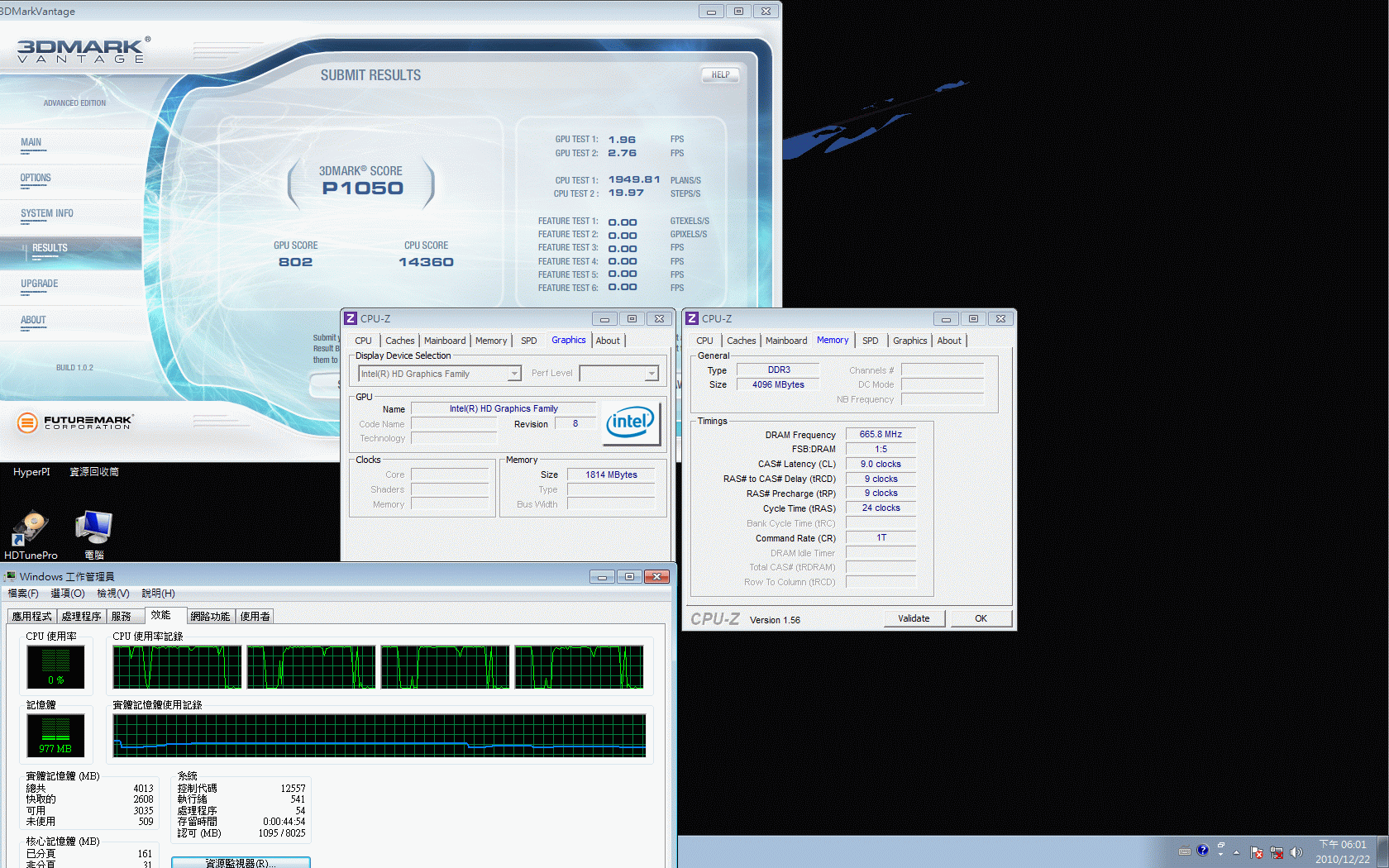The width and height of the screenshot is (1389, 868).
Task: Open SYSTEM INFO in 3DMark Vantage
Action: coord(47,213)
